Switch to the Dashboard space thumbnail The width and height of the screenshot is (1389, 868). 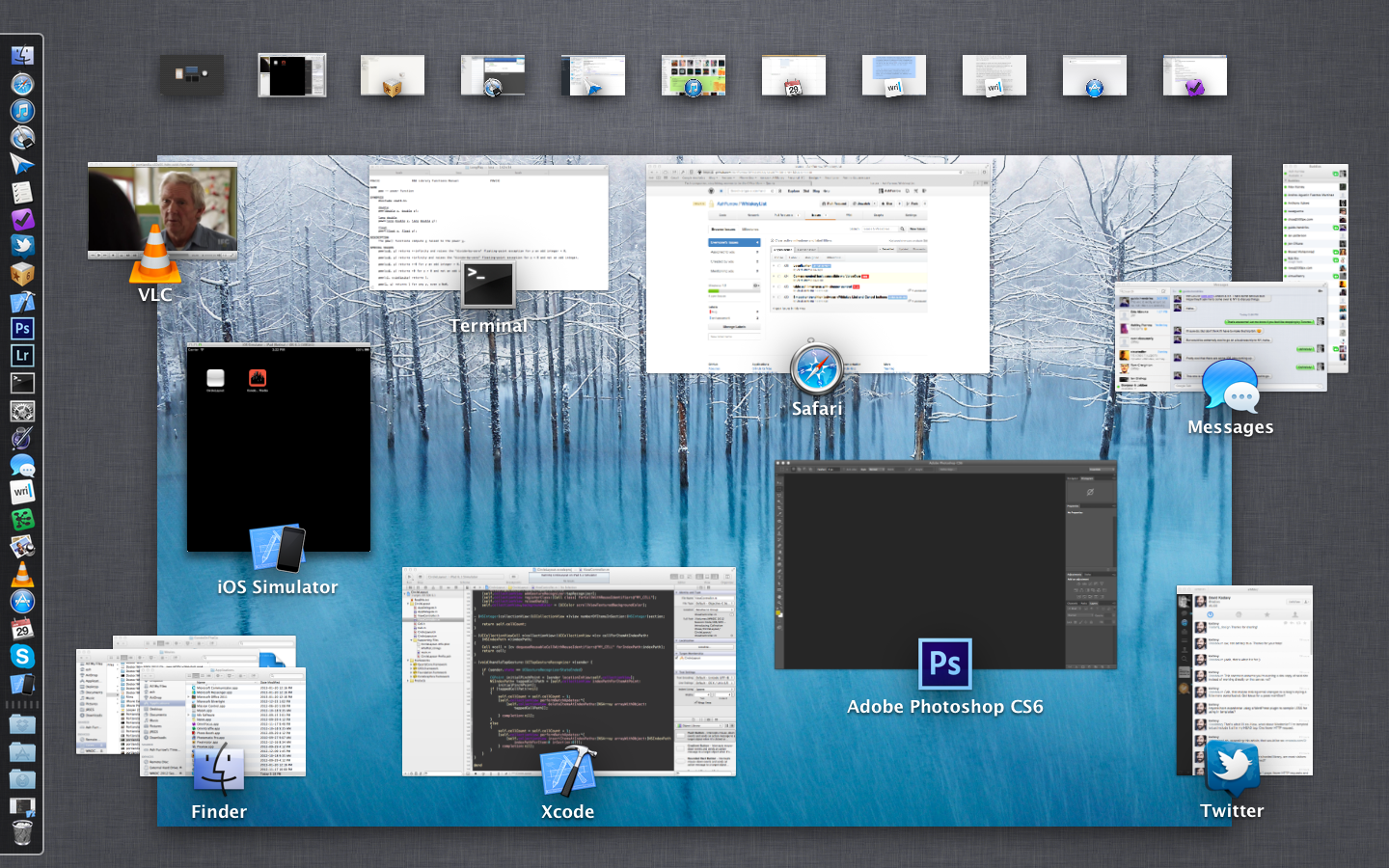tap(192, 74)
